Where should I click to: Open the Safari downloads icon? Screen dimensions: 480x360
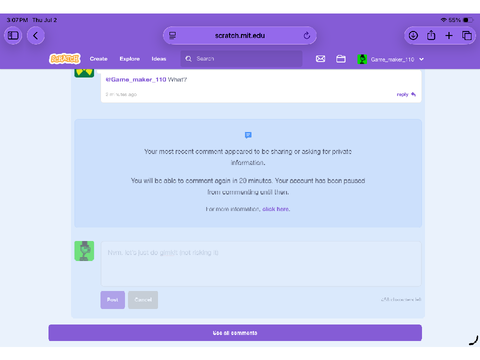pyautogui.click(x=413, y=35)
